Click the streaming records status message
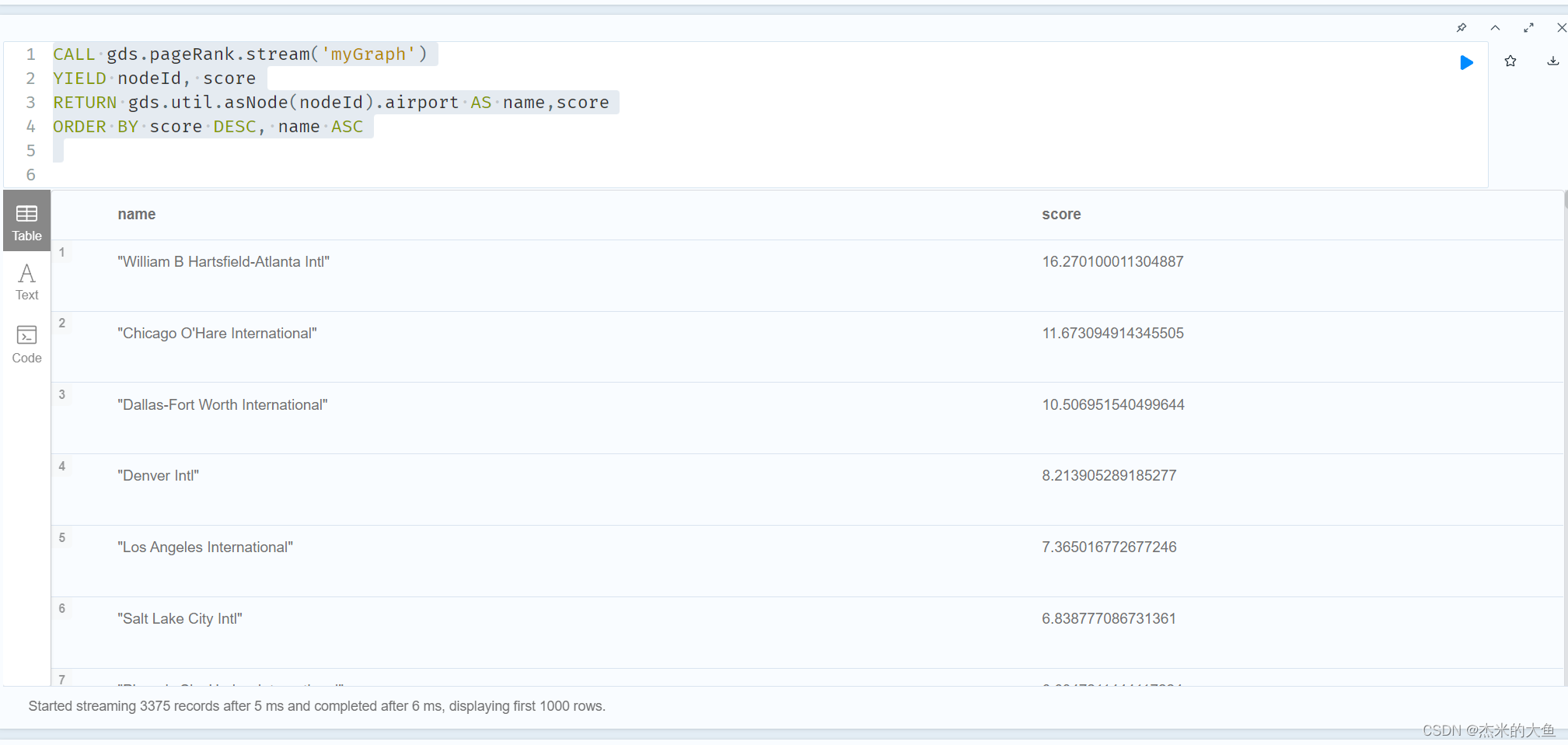Image resolution: width=1568 pixels, height=745 pixels. pos(317,705)
